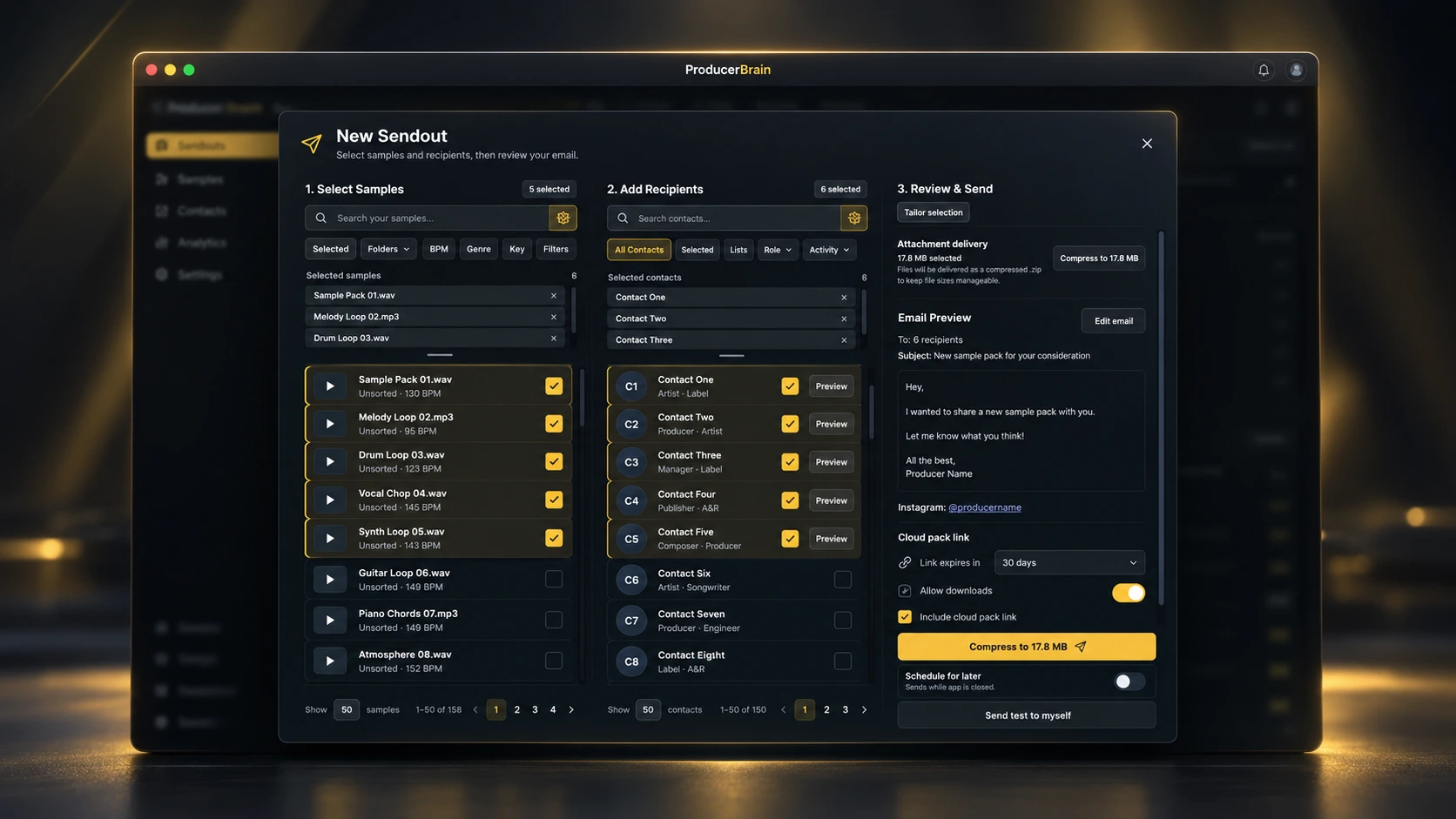The image size is (1456, 819).
Task: Filter samples by Genre
Action: [x=479, y=250]
